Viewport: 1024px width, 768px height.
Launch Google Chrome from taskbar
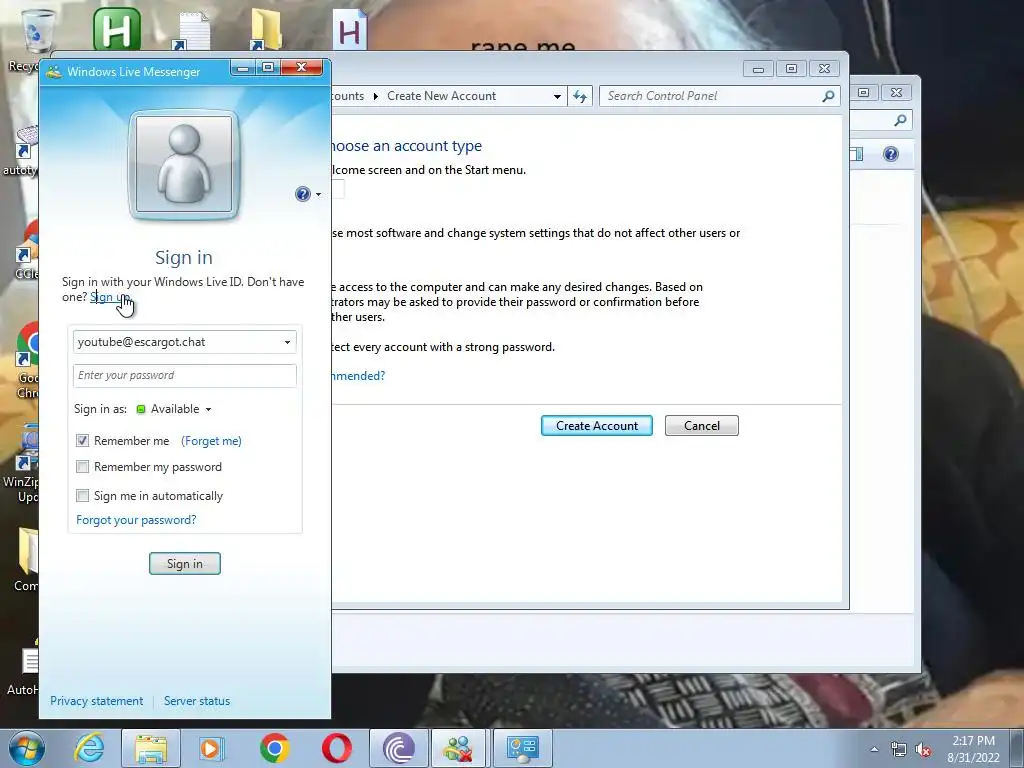(274, 748)
